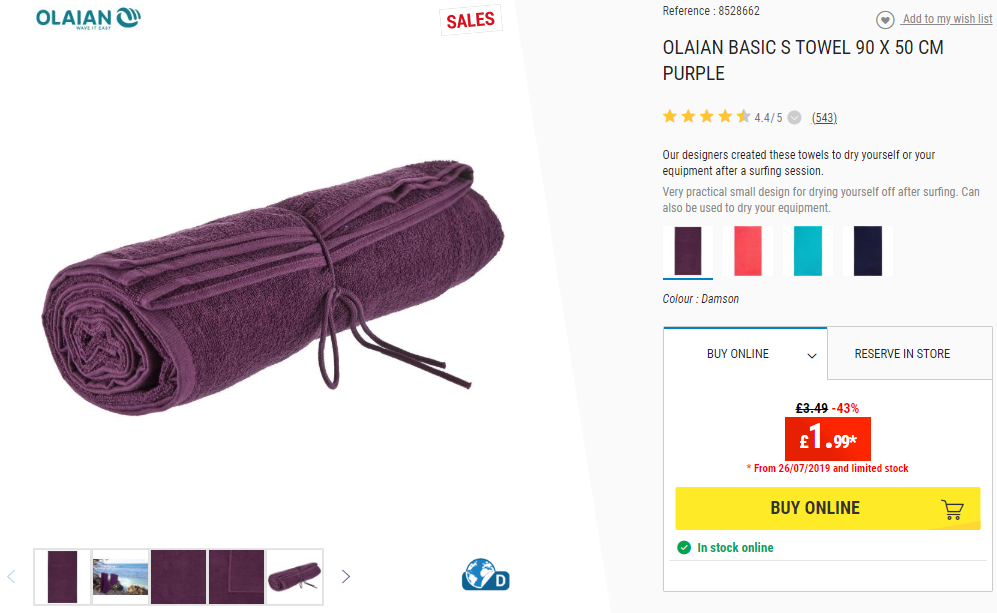This screenshot has height=613, width=997.
Task: Show next thumbnails with right arrow
Action: (x=345, y=577)
